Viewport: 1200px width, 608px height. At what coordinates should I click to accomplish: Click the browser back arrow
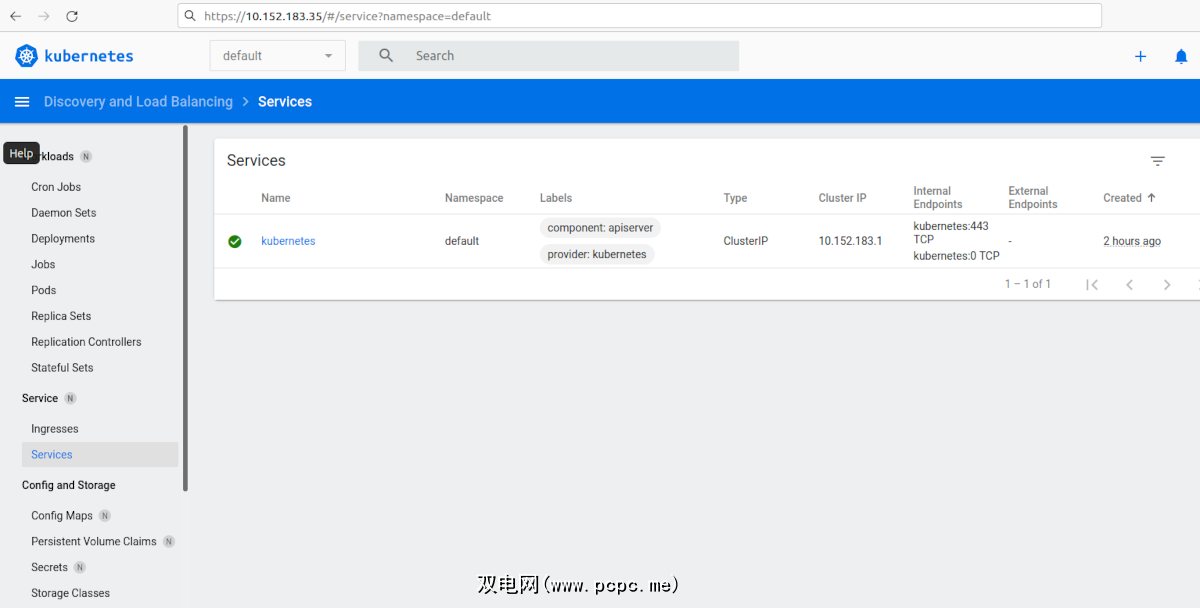(16, 16)
